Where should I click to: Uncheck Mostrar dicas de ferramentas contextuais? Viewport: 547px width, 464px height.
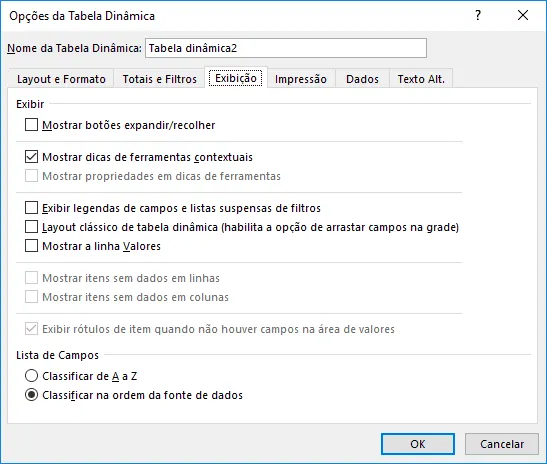point(31,157)
